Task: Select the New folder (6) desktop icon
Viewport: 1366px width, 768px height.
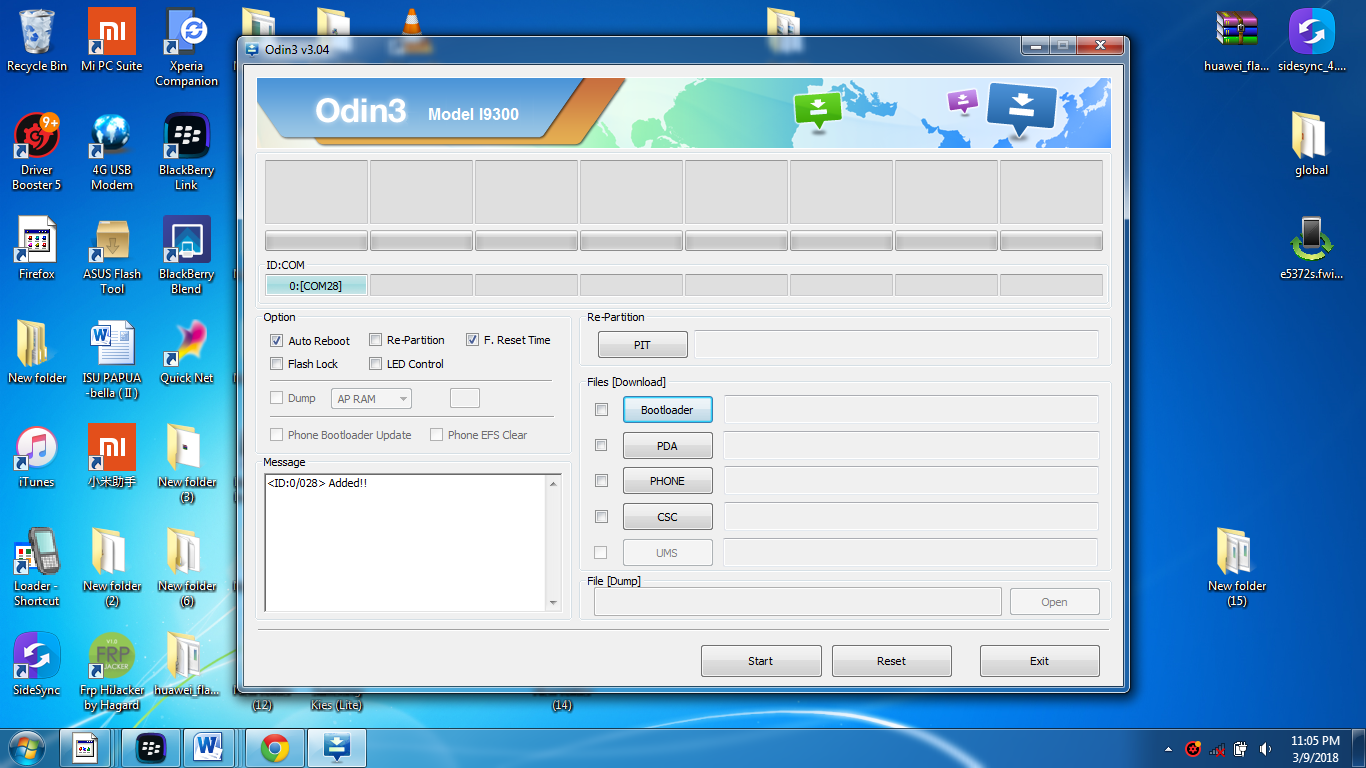Action: (x=186, y=567)
